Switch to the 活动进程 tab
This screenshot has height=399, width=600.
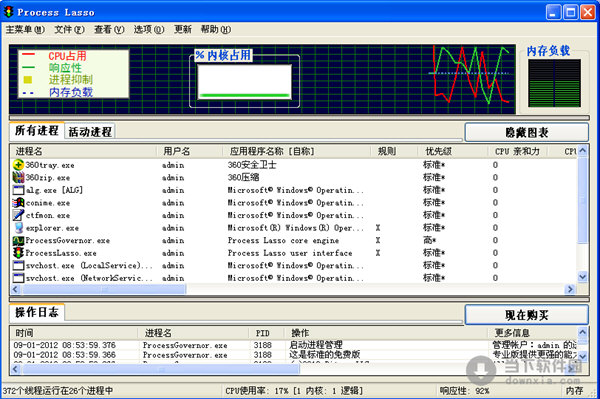coord(90,132)
